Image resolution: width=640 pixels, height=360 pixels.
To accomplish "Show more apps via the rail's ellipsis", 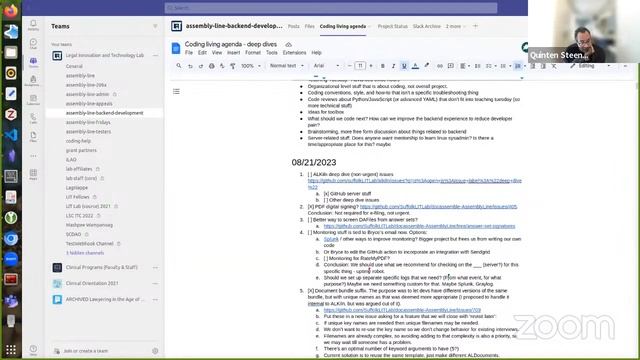I will point(33,156).
